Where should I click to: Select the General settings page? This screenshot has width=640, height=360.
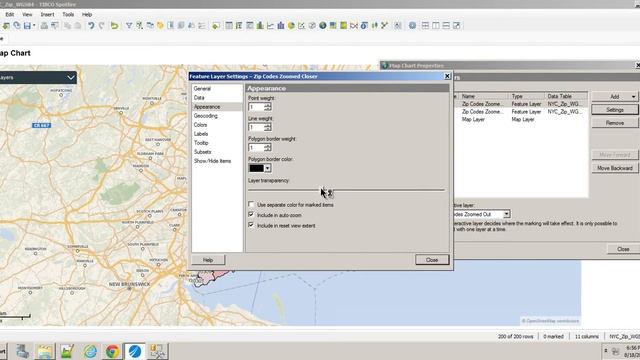pyautogui.click(x=202, y=89)
